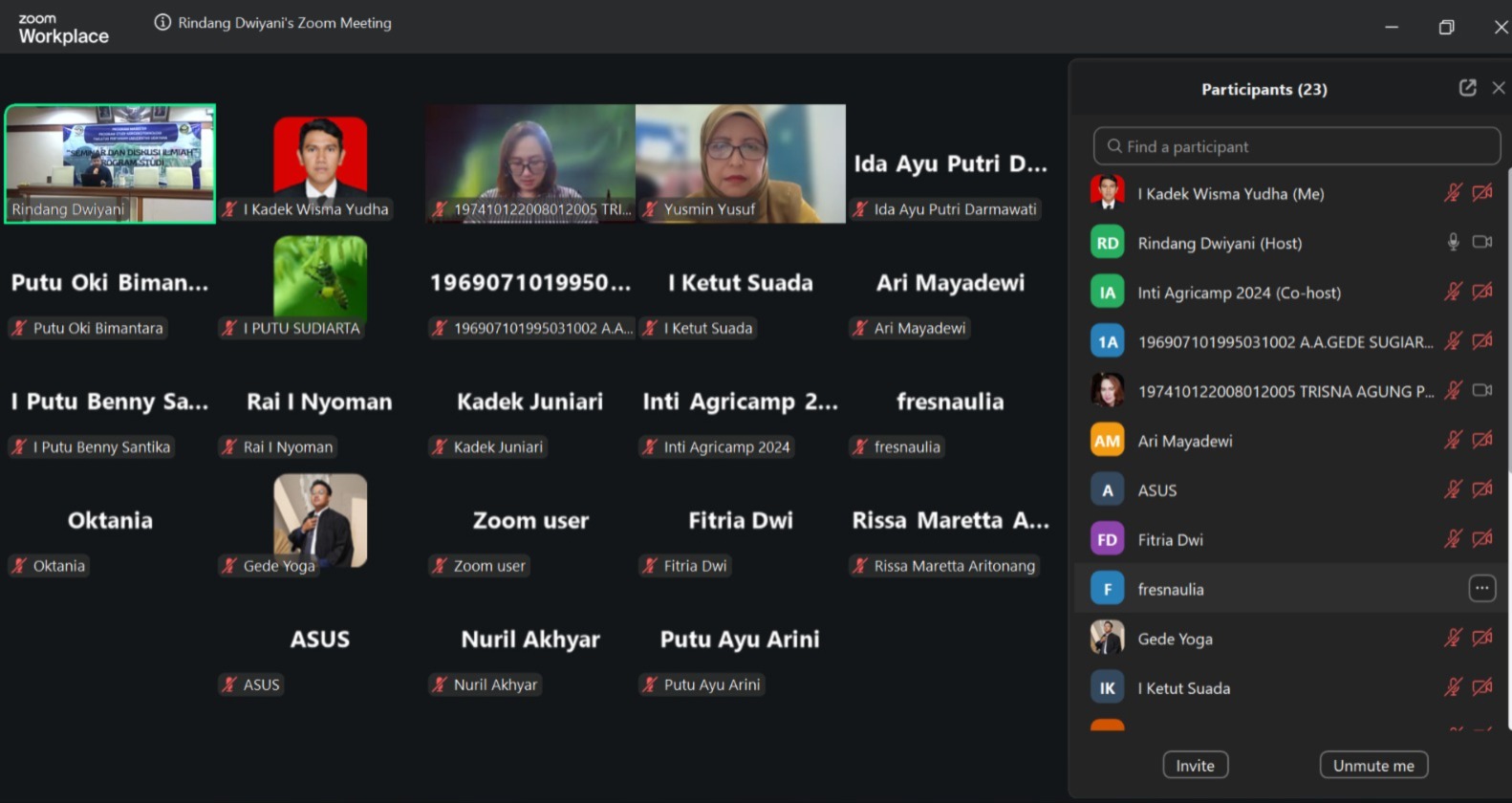Close the Participants panel

pyautogui.click(x=1499, y=88)
